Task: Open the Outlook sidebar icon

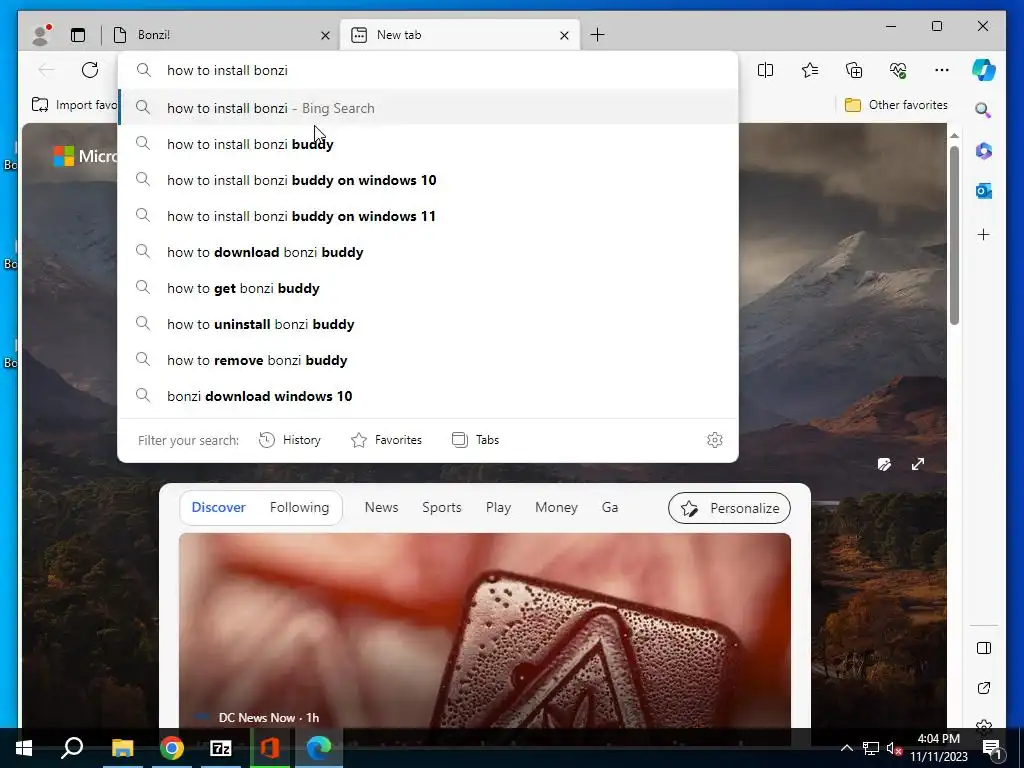Action: [984, 191]
